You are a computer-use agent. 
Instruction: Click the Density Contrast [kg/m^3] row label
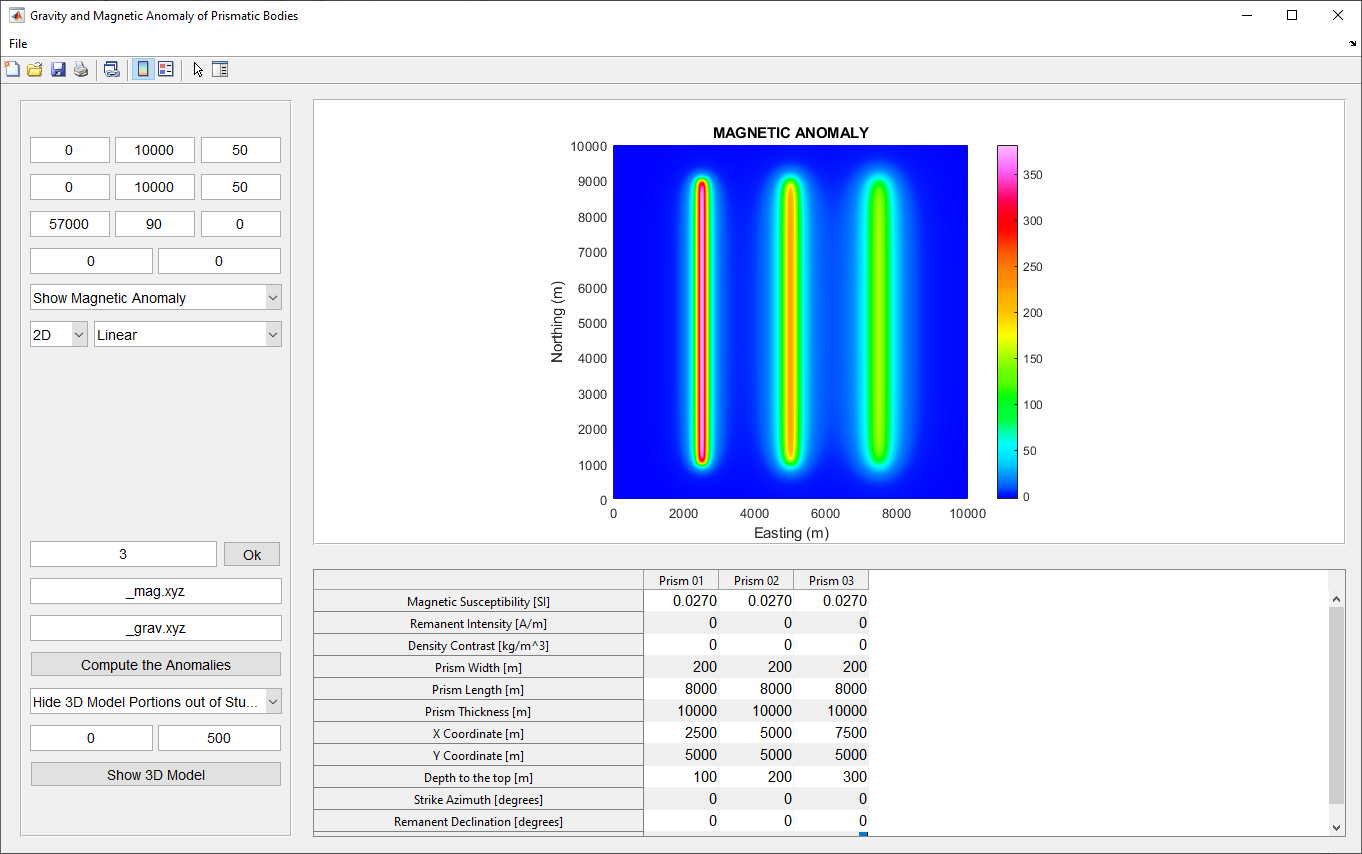tap(478, 645)
